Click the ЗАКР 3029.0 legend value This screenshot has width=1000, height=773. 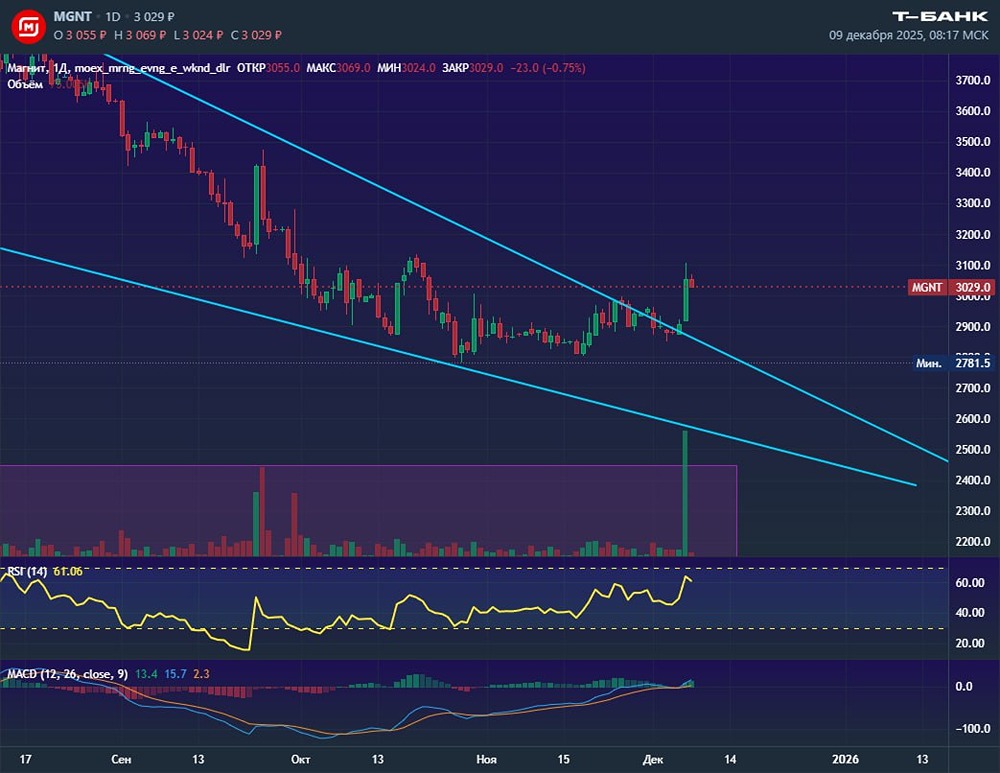point(473,68)
